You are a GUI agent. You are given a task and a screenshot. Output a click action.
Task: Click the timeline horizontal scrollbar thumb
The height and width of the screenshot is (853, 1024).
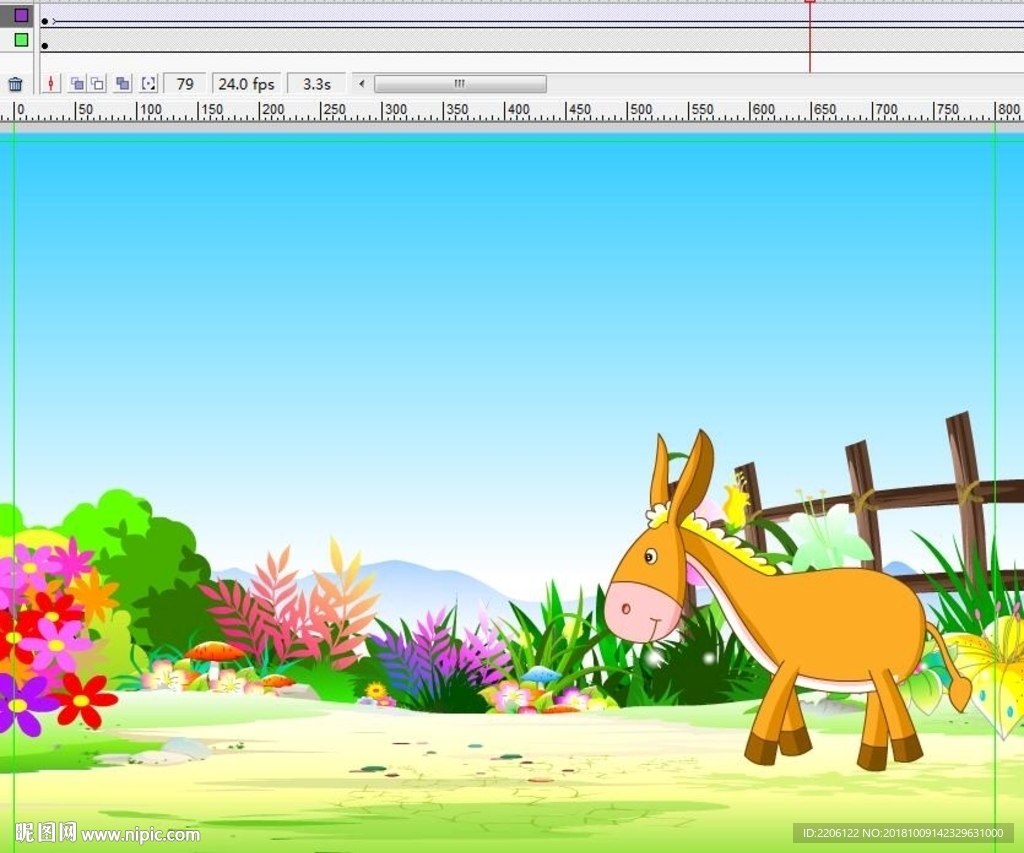460,84
